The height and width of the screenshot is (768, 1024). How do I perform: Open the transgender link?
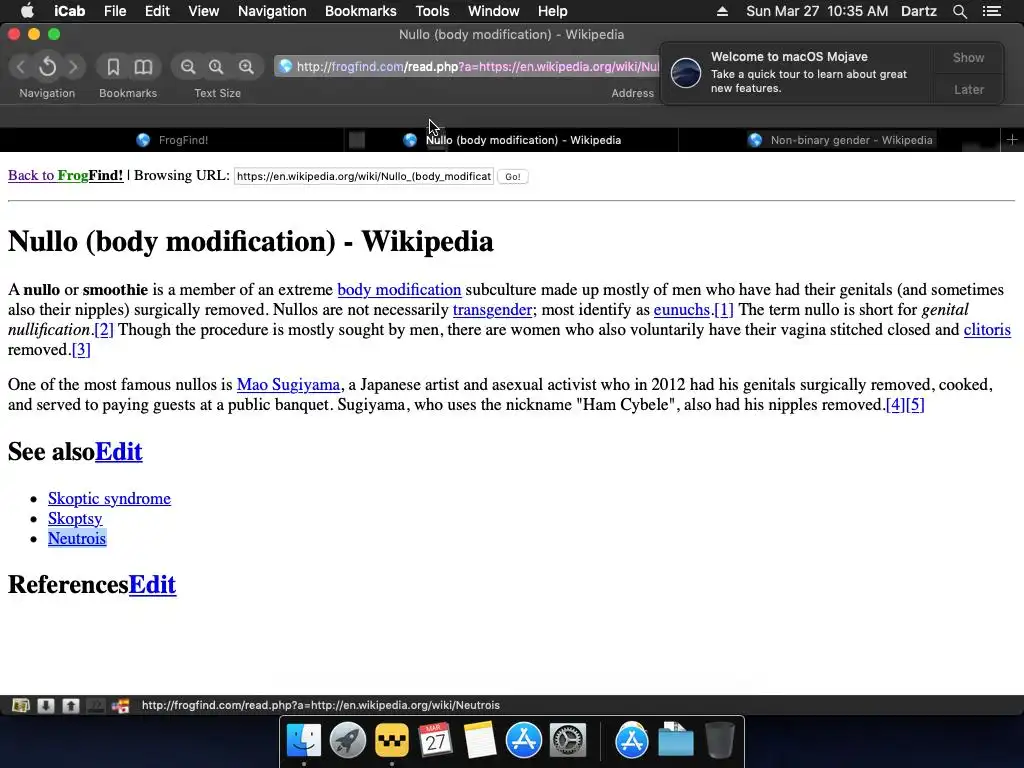coord(492,310)
